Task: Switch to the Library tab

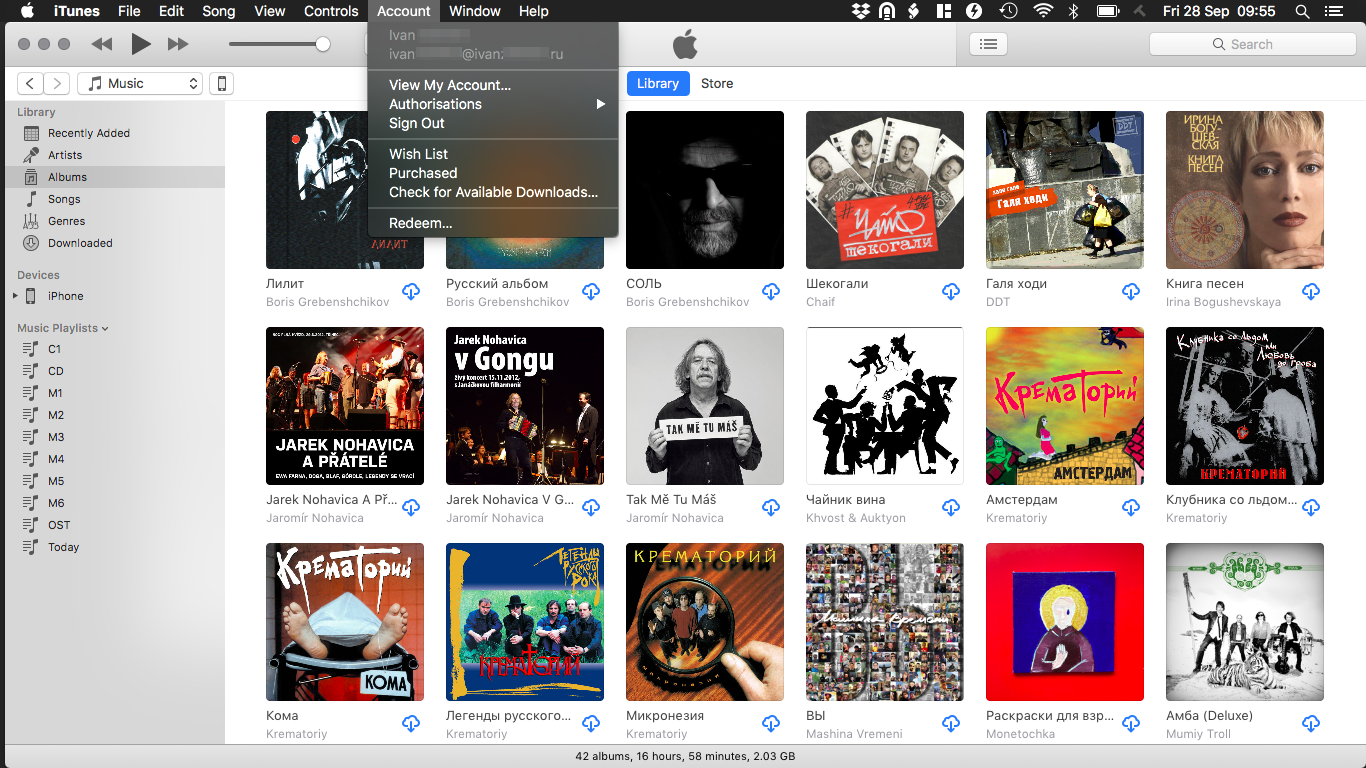Action: (x=658, y=84)
